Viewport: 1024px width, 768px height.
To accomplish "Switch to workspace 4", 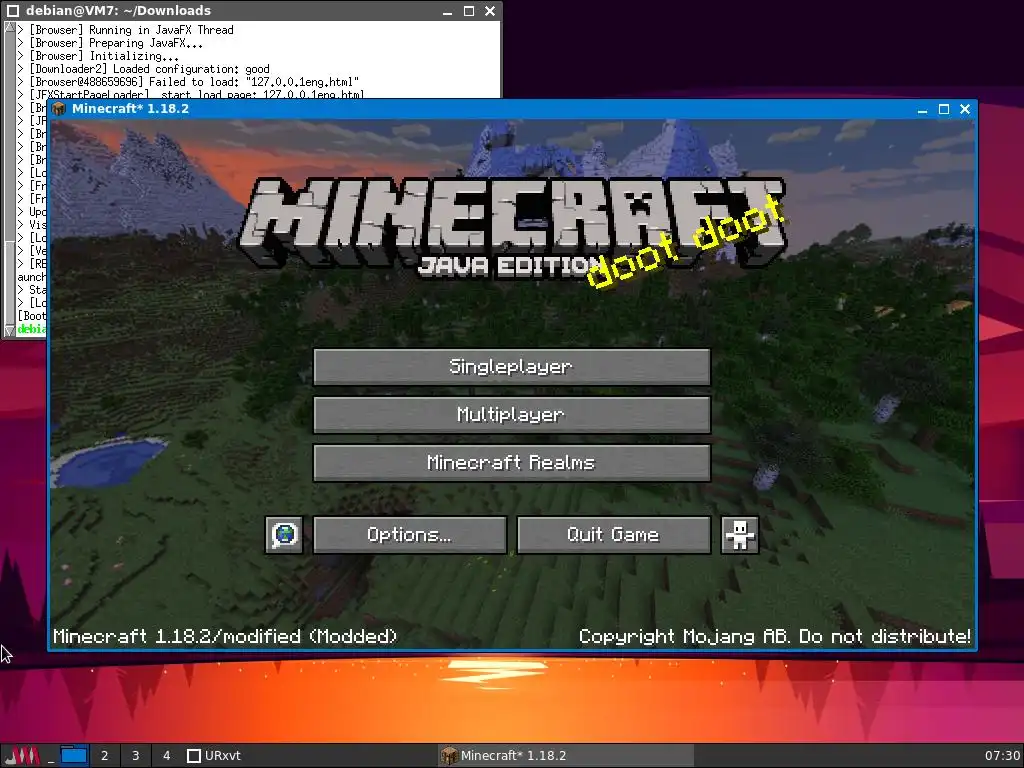I will pos(167,756).
